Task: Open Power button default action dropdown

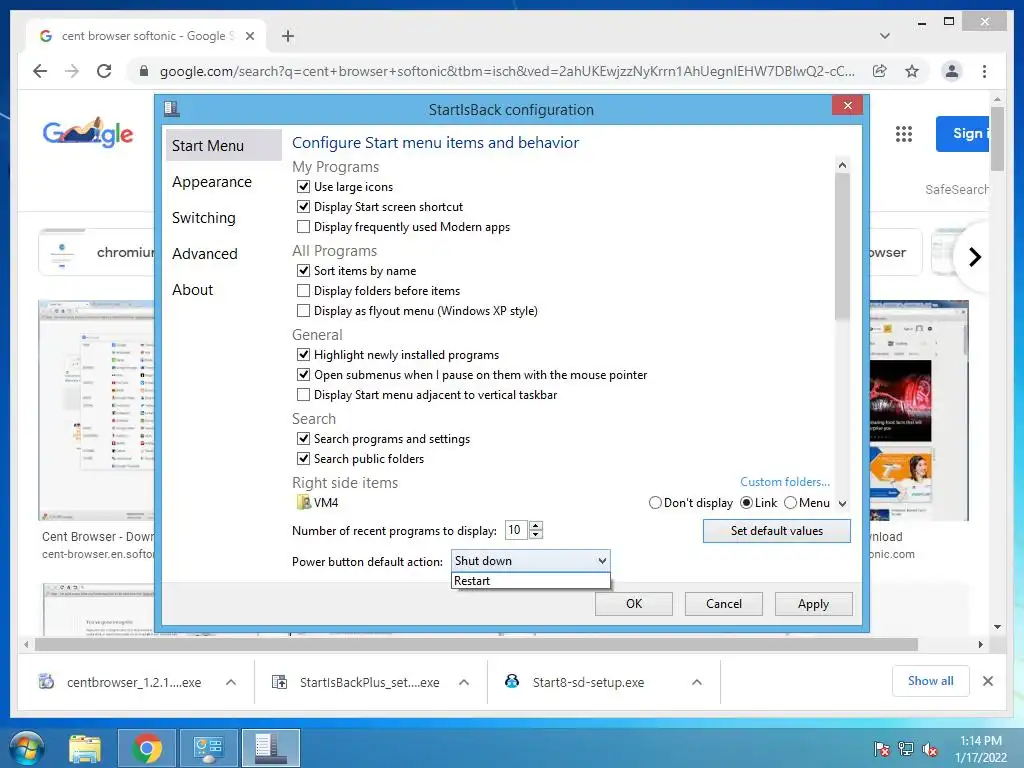Action: pos(530,561)
